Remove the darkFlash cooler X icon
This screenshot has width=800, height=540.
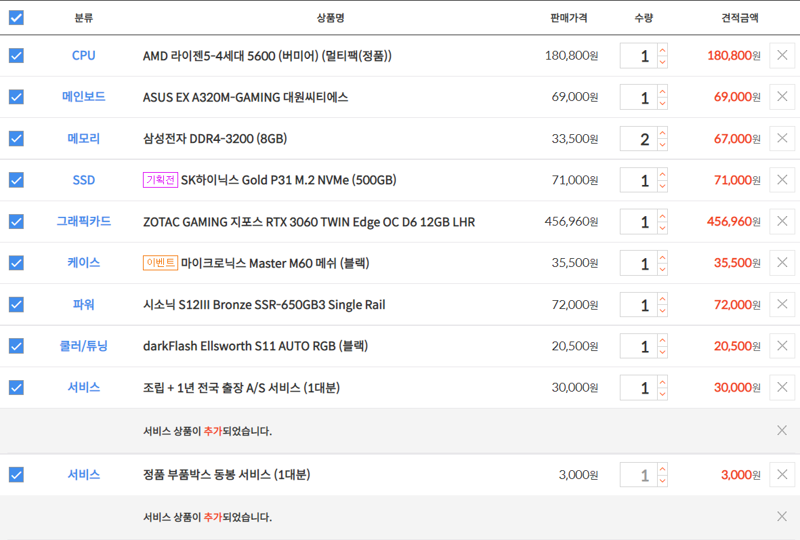click(x=782, y=346)
